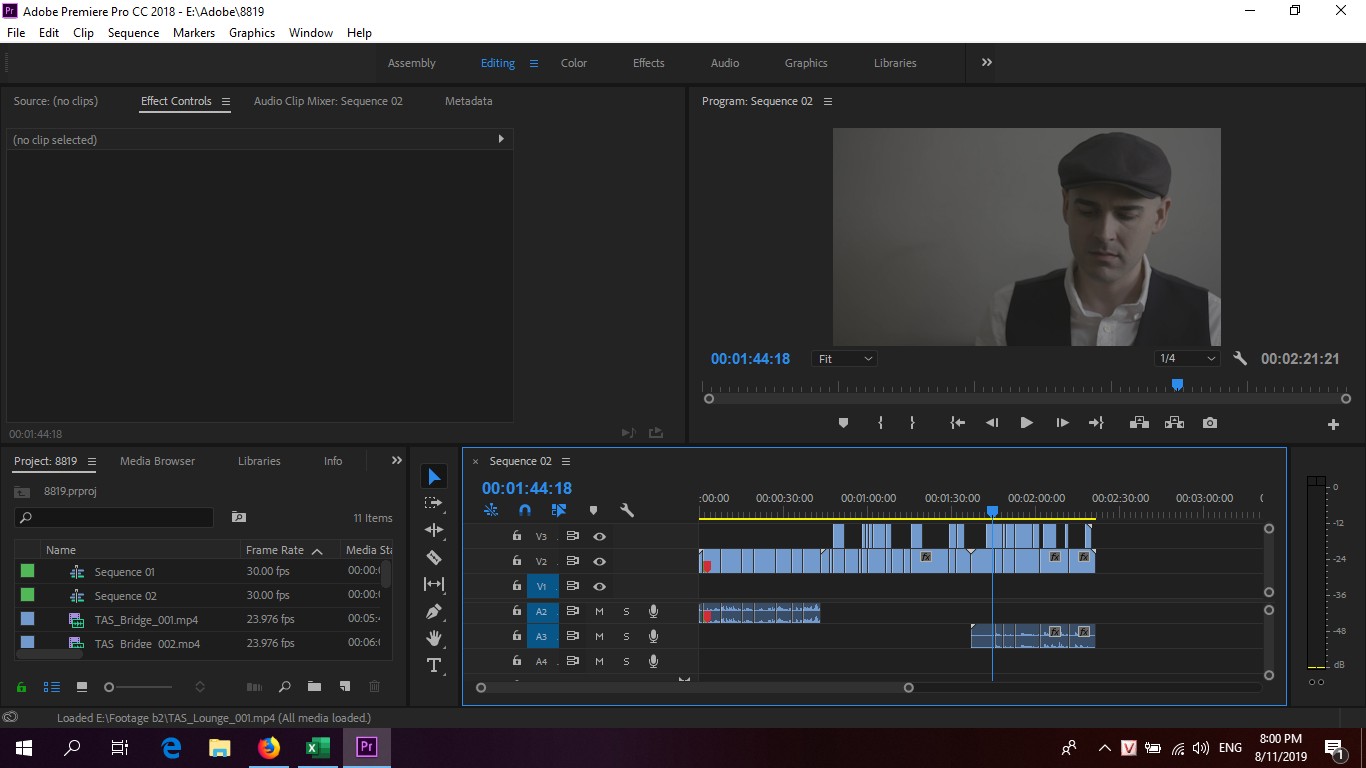Click Extract button in Program monitor
The width and height of the screenshot is (1366, 768).
click(1174, 423)
